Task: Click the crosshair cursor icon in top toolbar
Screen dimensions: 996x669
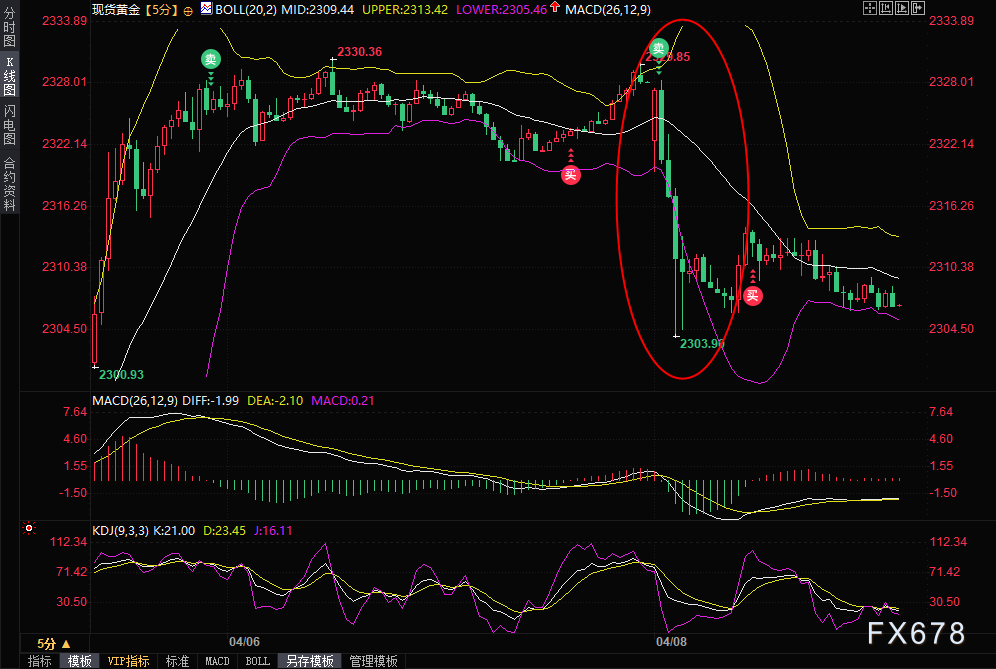Action: (x=868, y=8)
